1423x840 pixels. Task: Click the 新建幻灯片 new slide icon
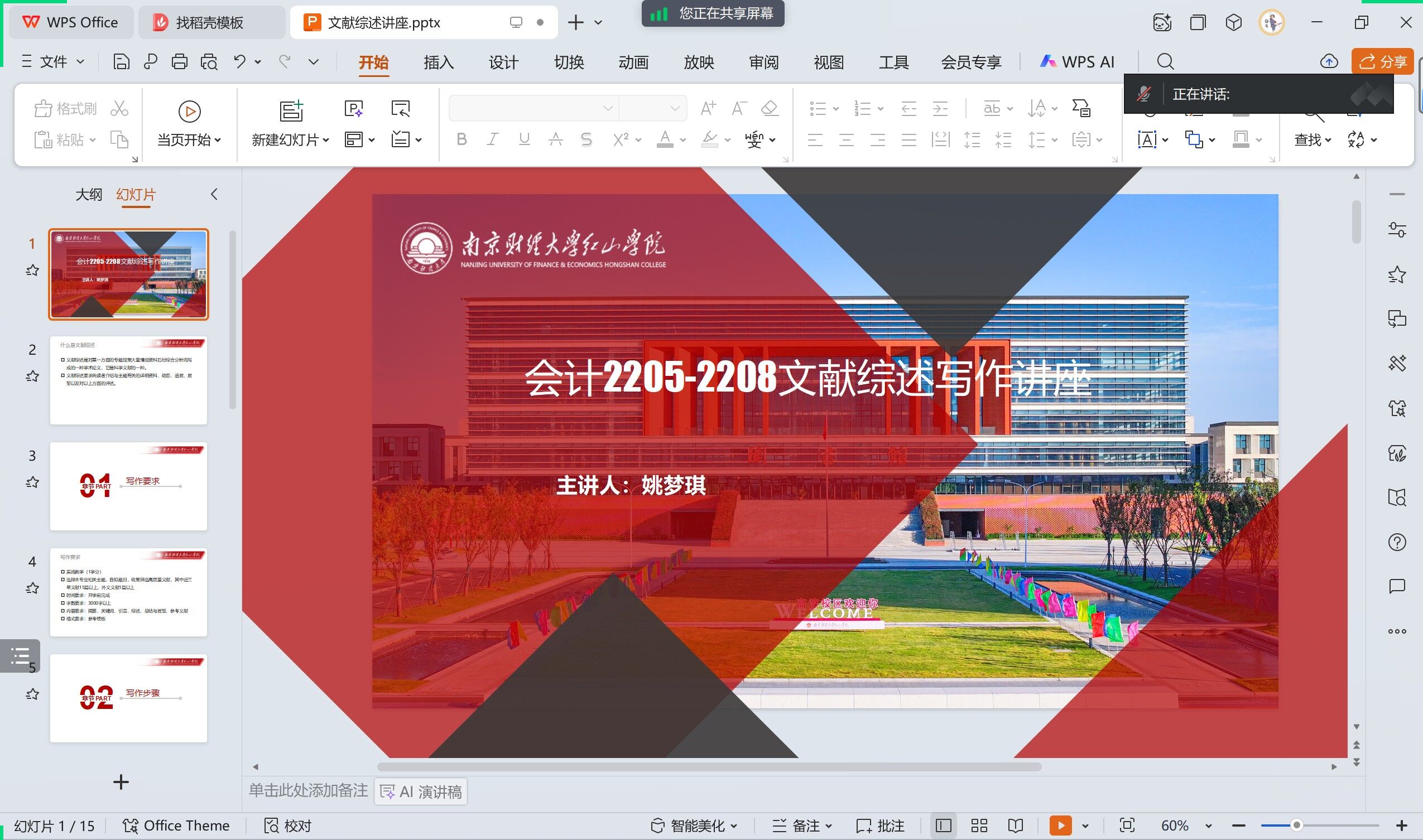click(291, 112)
